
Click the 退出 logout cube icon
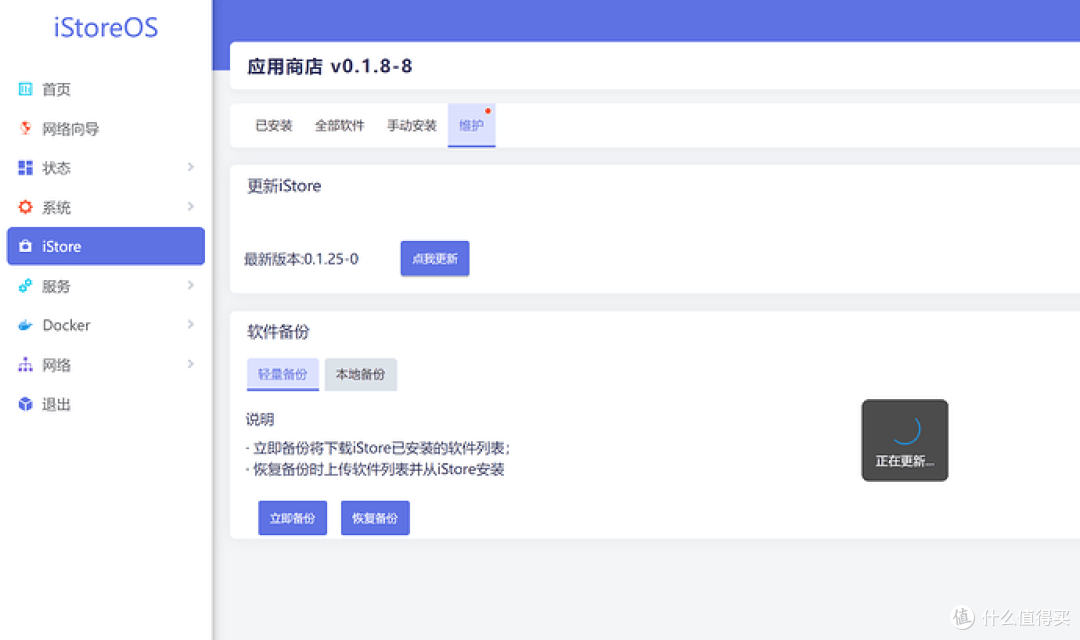[25, 404]
